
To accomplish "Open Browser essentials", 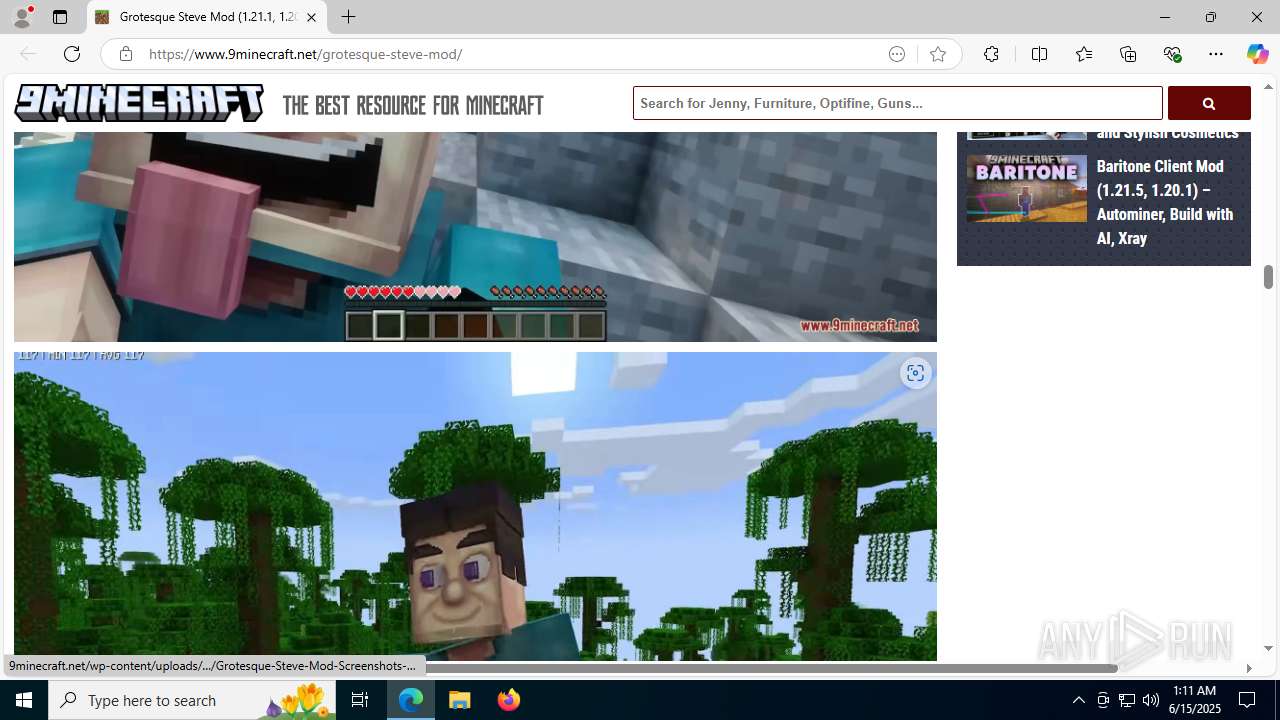I will coord(1172,54).
